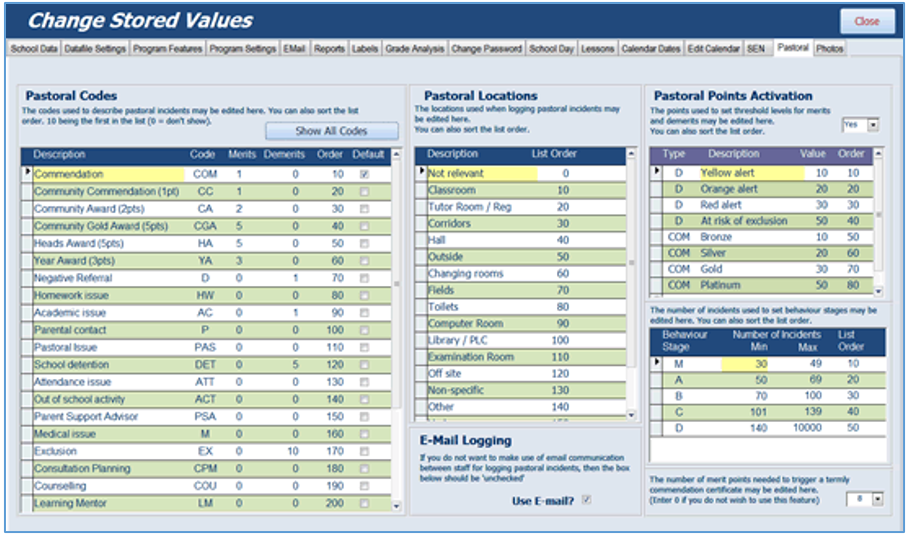Click the row selector arrow beside Not relevant
910x537 pixels.
click(421, 172)
